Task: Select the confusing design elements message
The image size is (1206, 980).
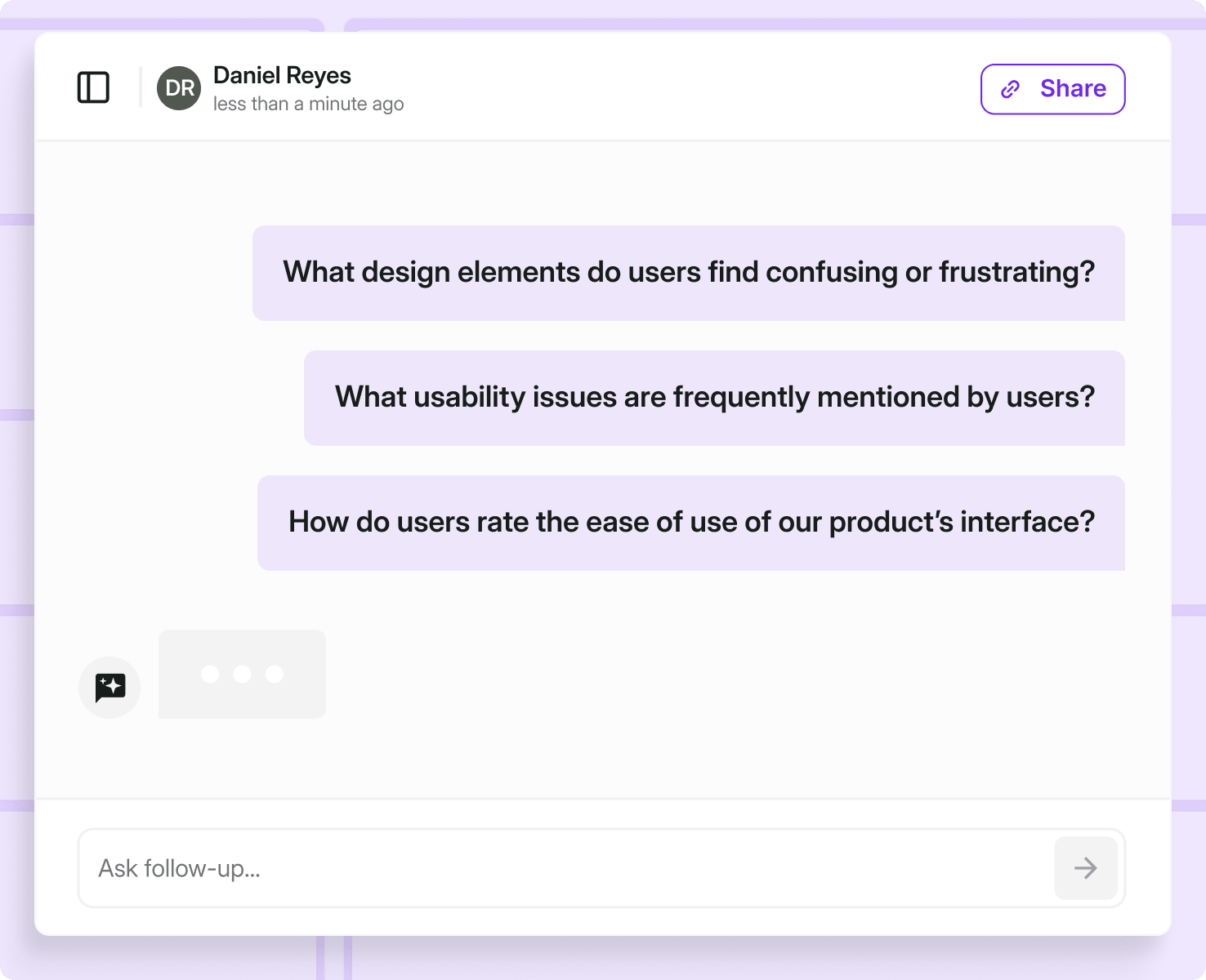Action: [x=689, y=273]
